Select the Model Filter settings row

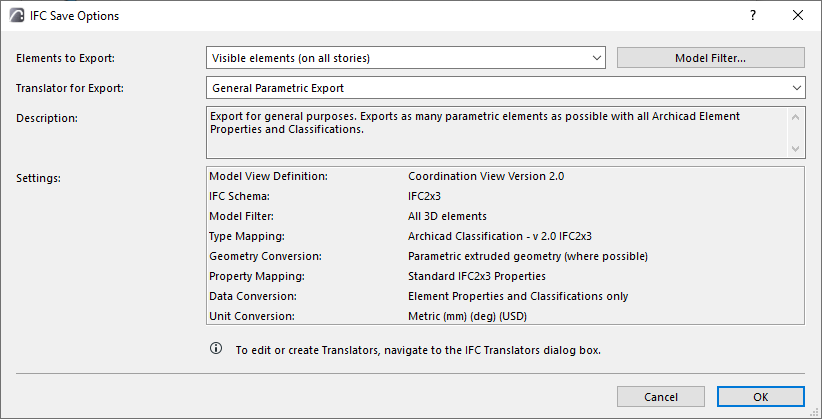505,216
